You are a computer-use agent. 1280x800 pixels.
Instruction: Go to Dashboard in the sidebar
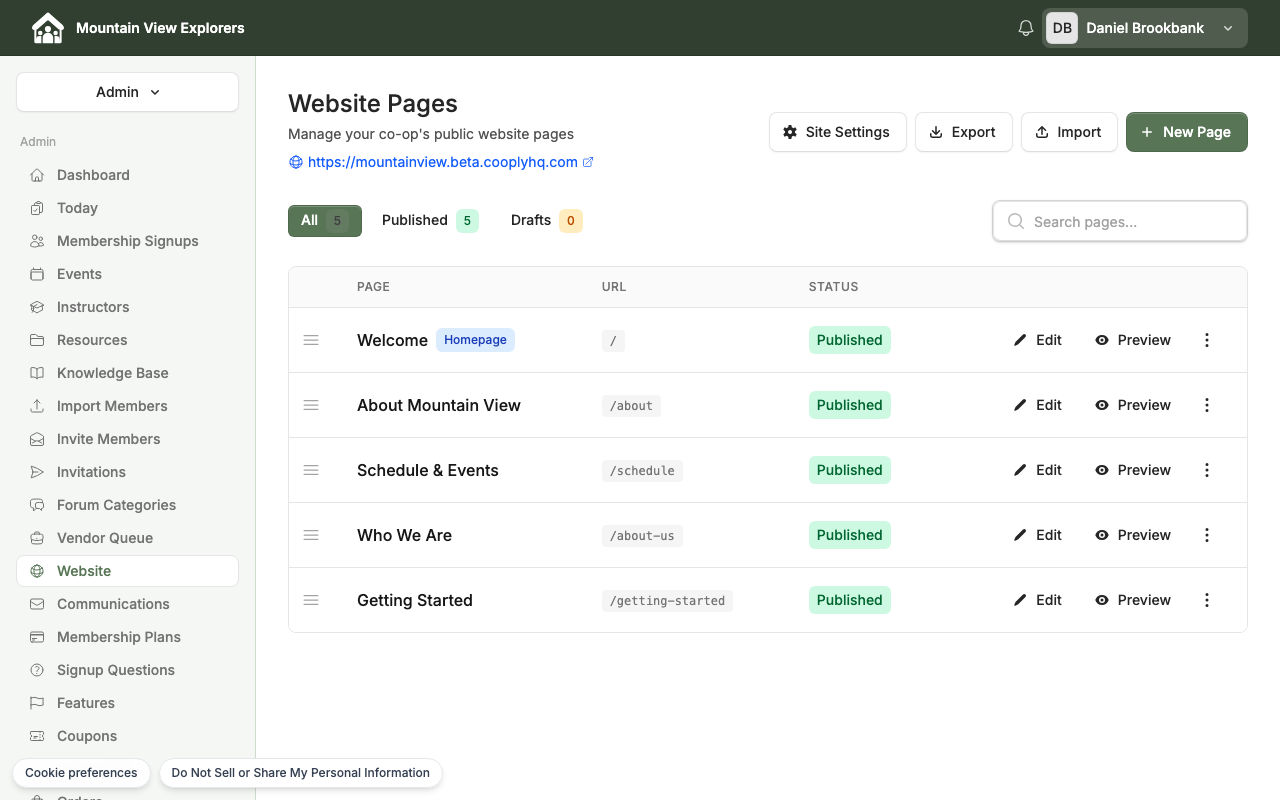tap(127, 175)
